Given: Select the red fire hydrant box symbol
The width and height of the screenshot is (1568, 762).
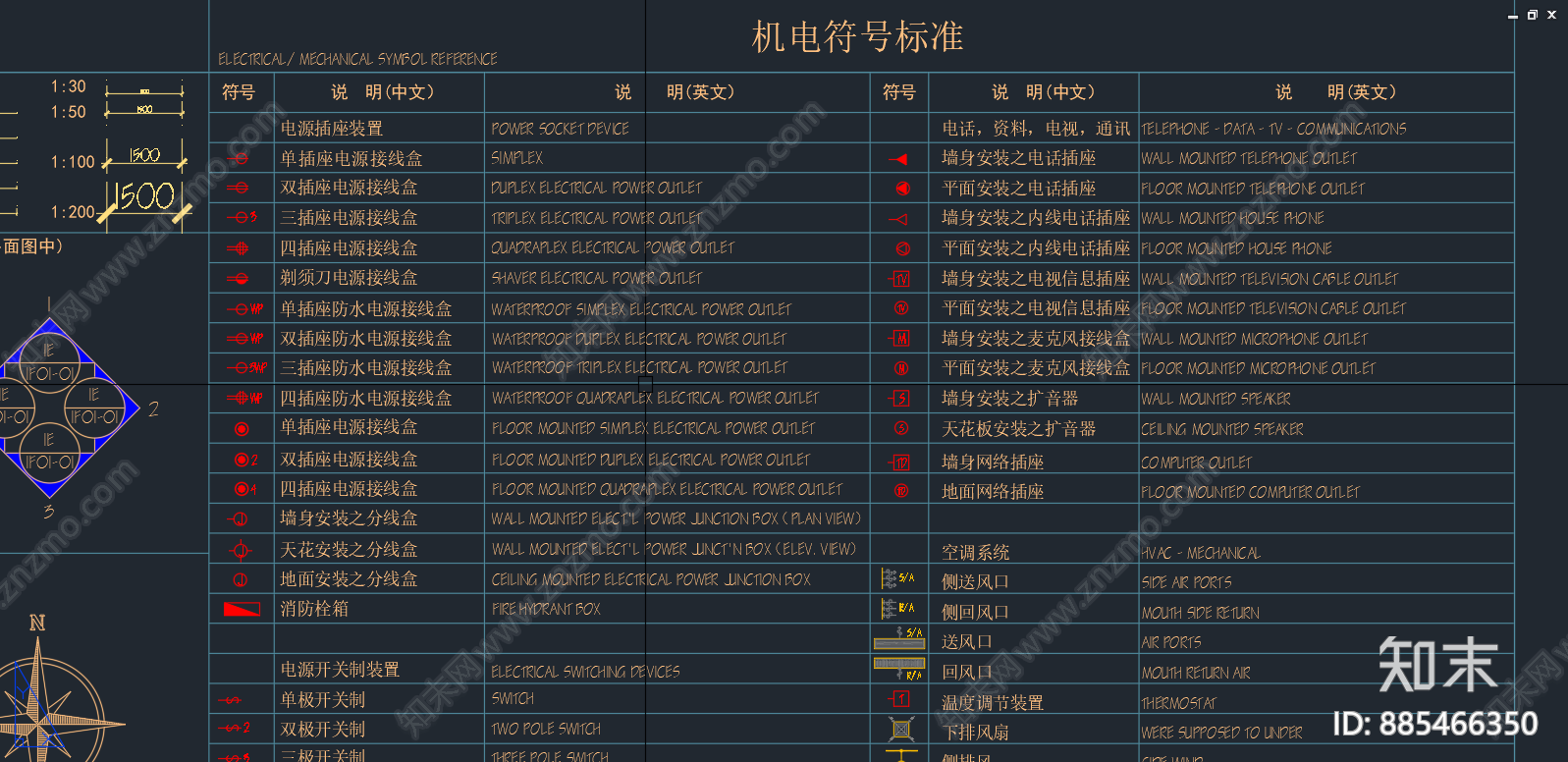Looking at the screenshot, I should 242,609.
